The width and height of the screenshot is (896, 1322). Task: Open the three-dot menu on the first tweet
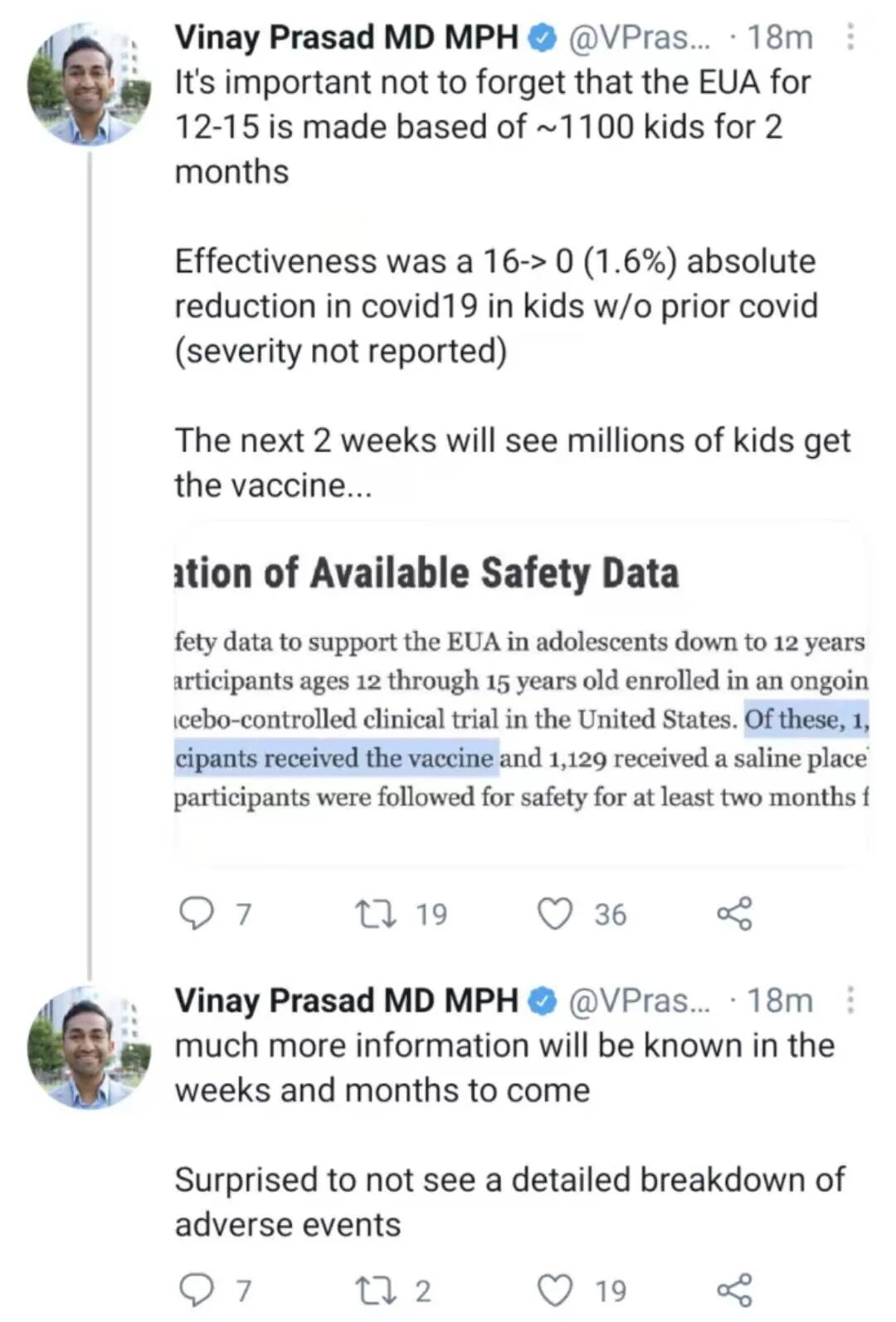850,37
